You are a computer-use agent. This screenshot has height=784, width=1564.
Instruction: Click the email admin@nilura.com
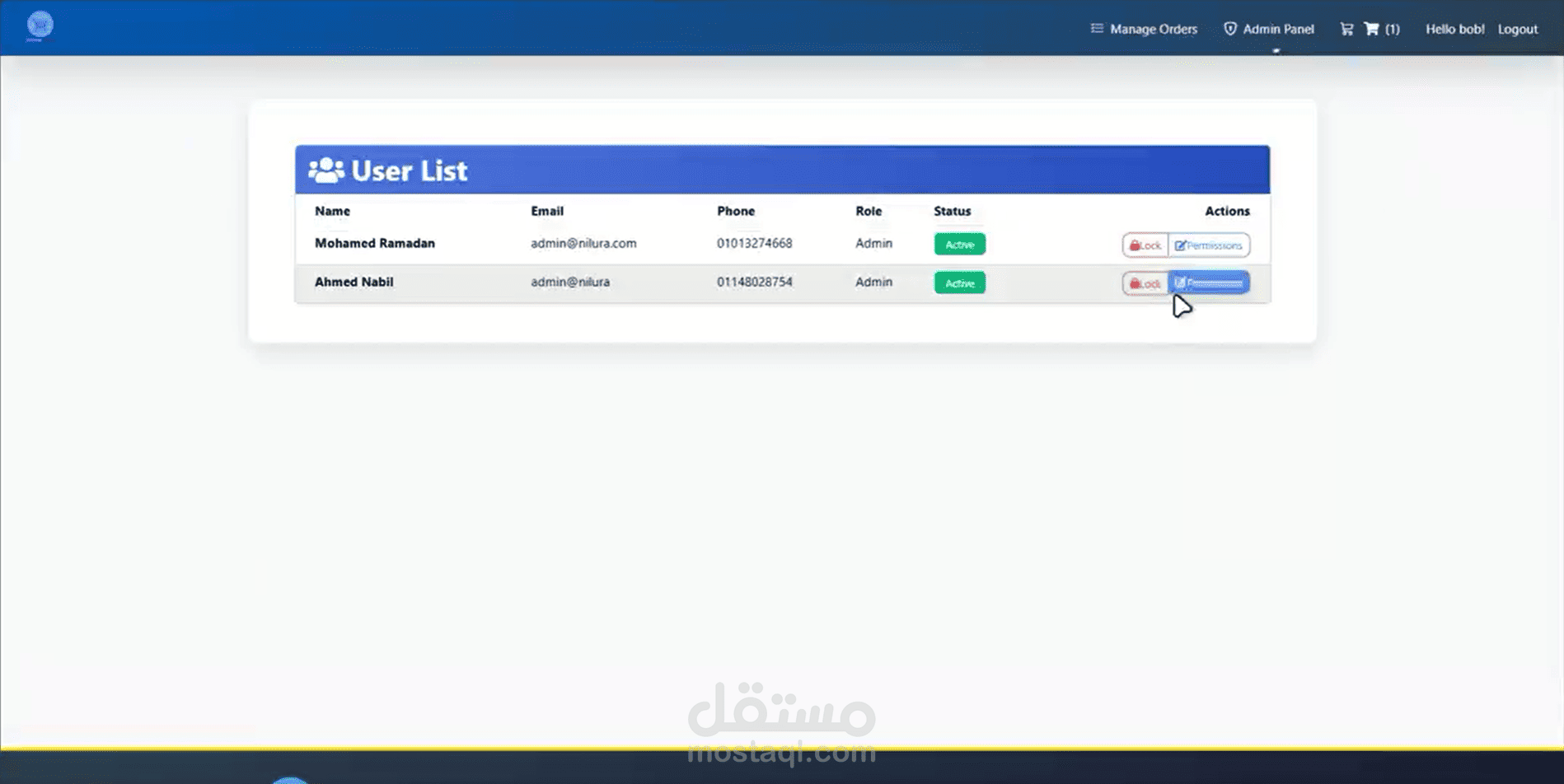(583, 243)
